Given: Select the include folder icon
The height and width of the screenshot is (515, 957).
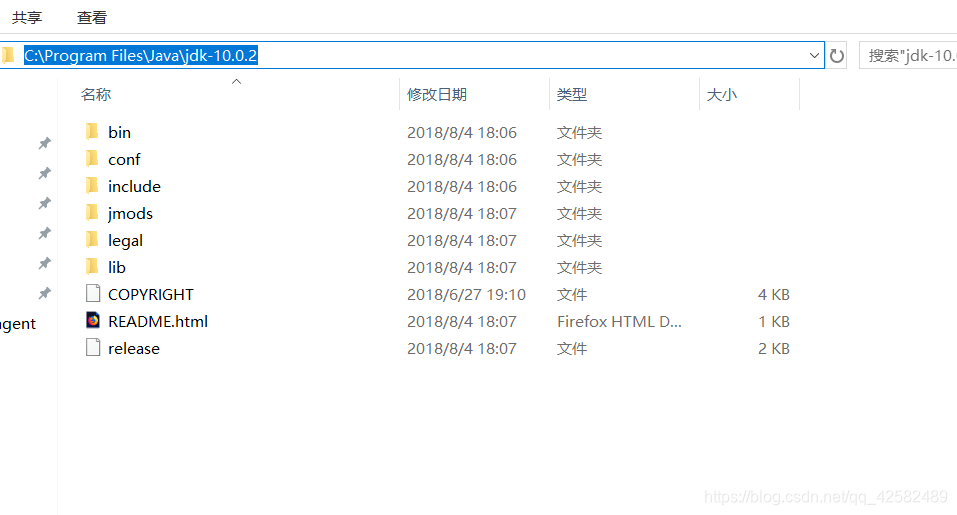Looking at the screenshot, I should point(92,185).
